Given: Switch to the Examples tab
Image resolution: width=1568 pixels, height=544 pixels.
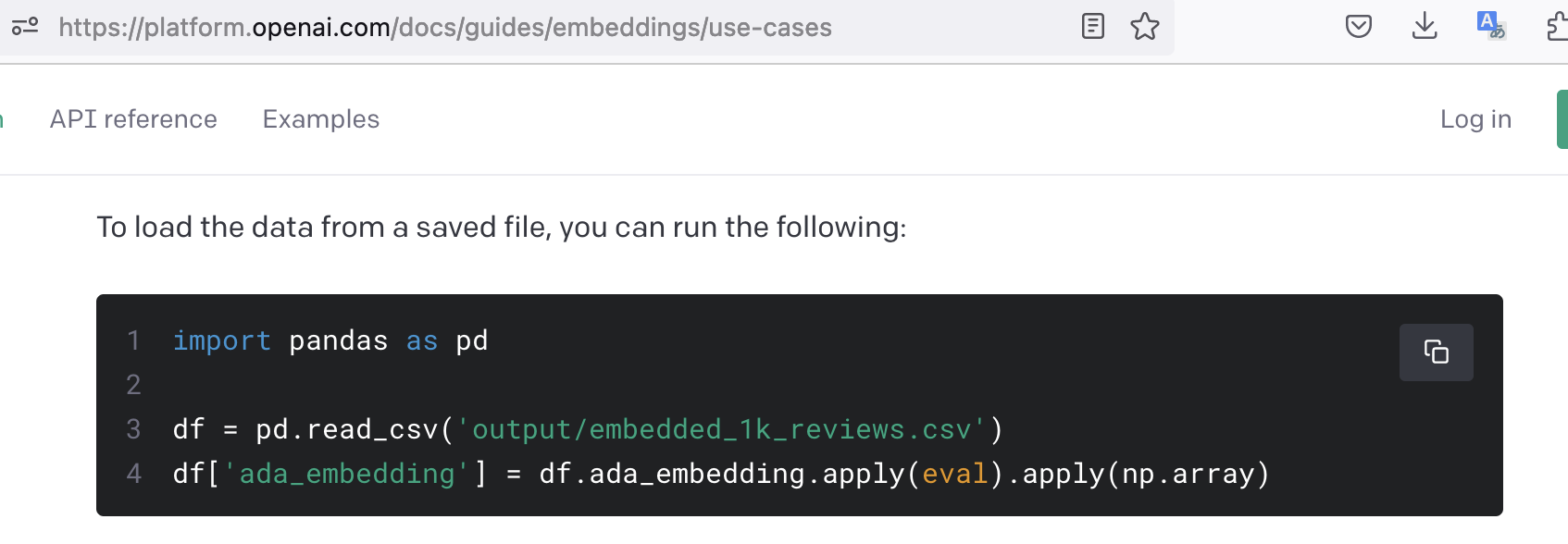Looking at the screenshot, I should 321,119.
